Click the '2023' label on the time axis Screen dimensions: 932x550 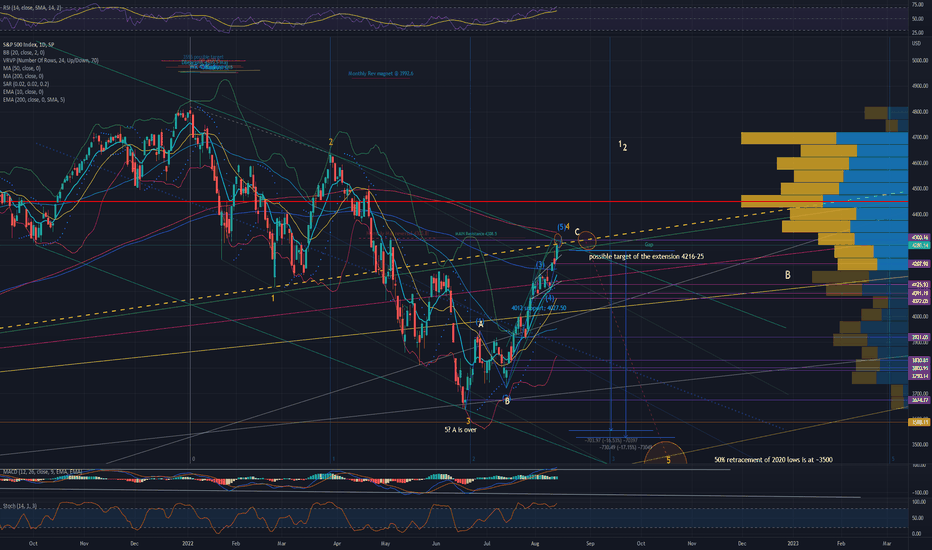(793, 543)
